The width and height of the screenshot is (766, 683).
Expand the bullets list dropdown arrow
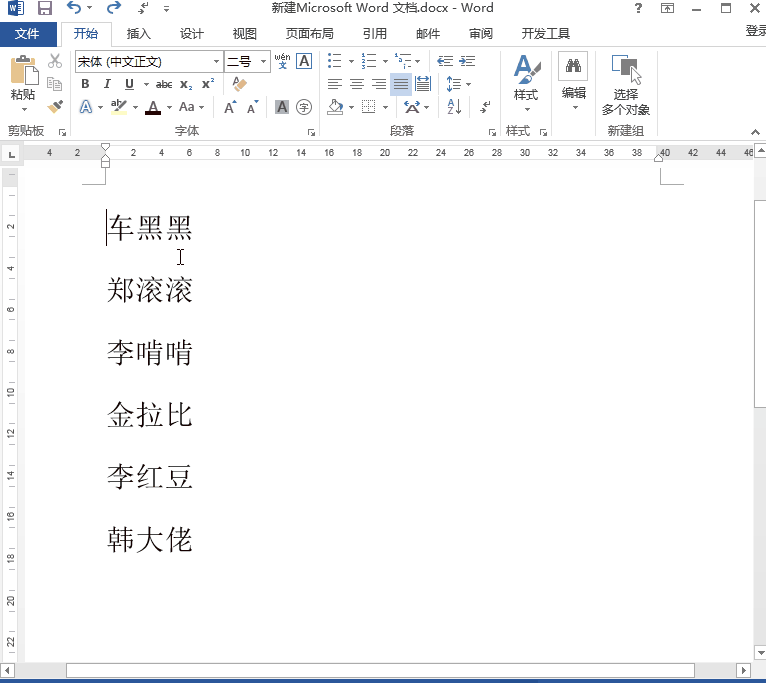coord(351,61)
